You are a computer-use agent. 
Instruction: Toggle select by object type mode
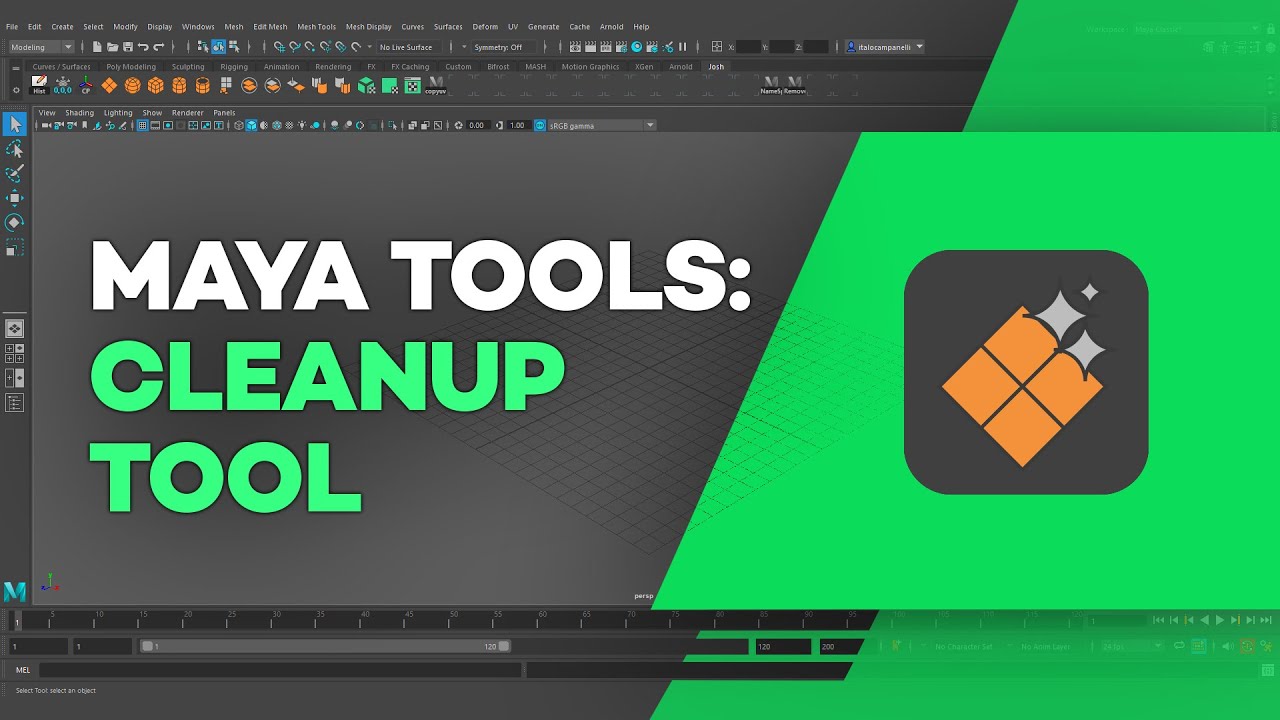point(218,47)
